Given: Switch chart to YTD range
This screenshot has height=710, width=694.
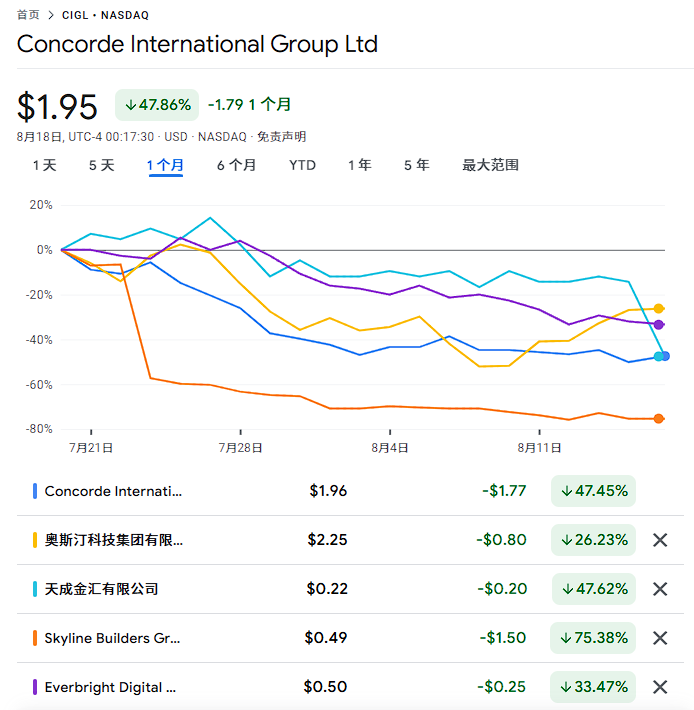Looking at the screenshot, I should tap(302, 165).
